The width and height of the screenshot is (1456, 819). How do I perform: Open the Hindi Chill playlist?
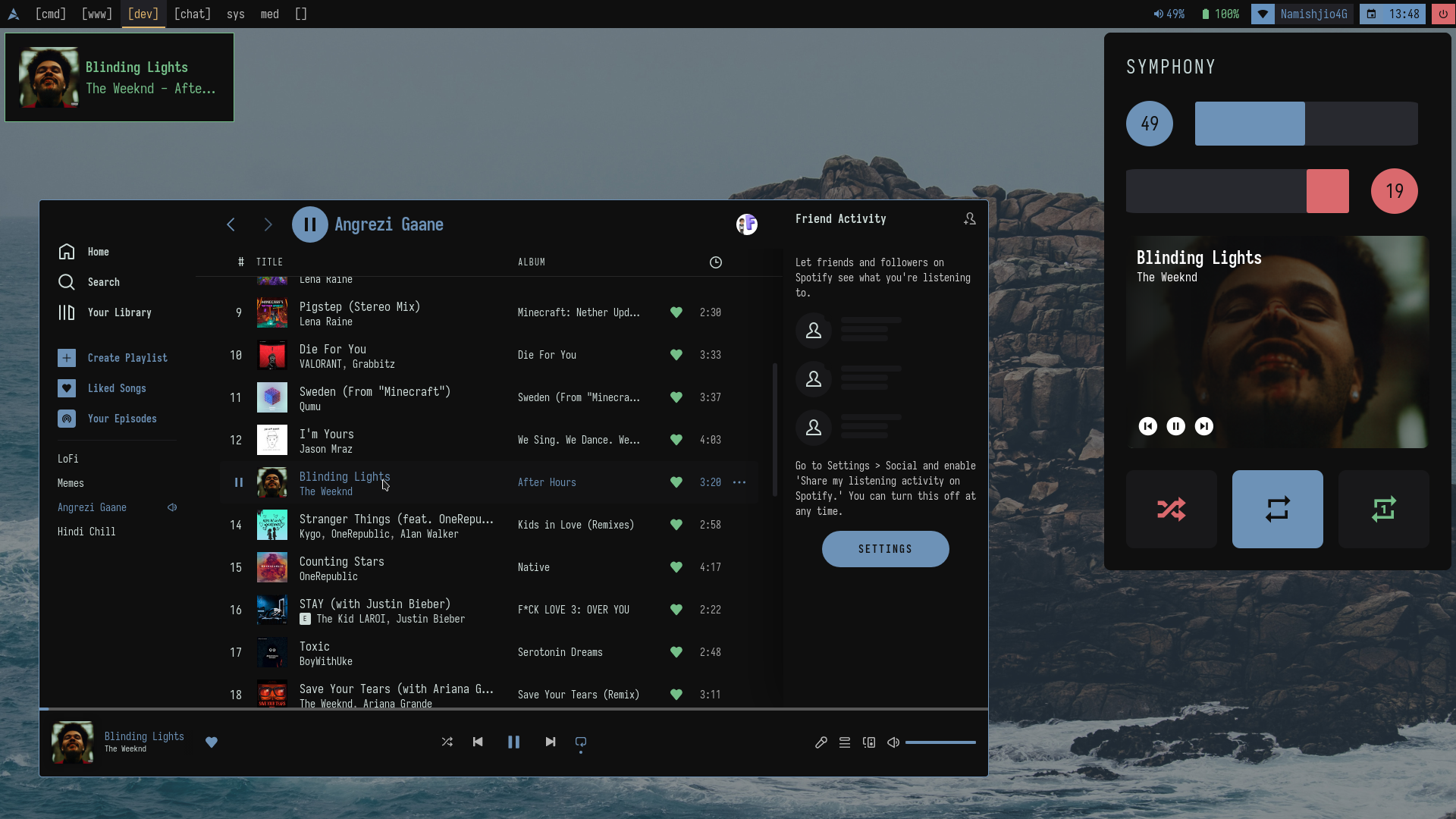(86, 532)
